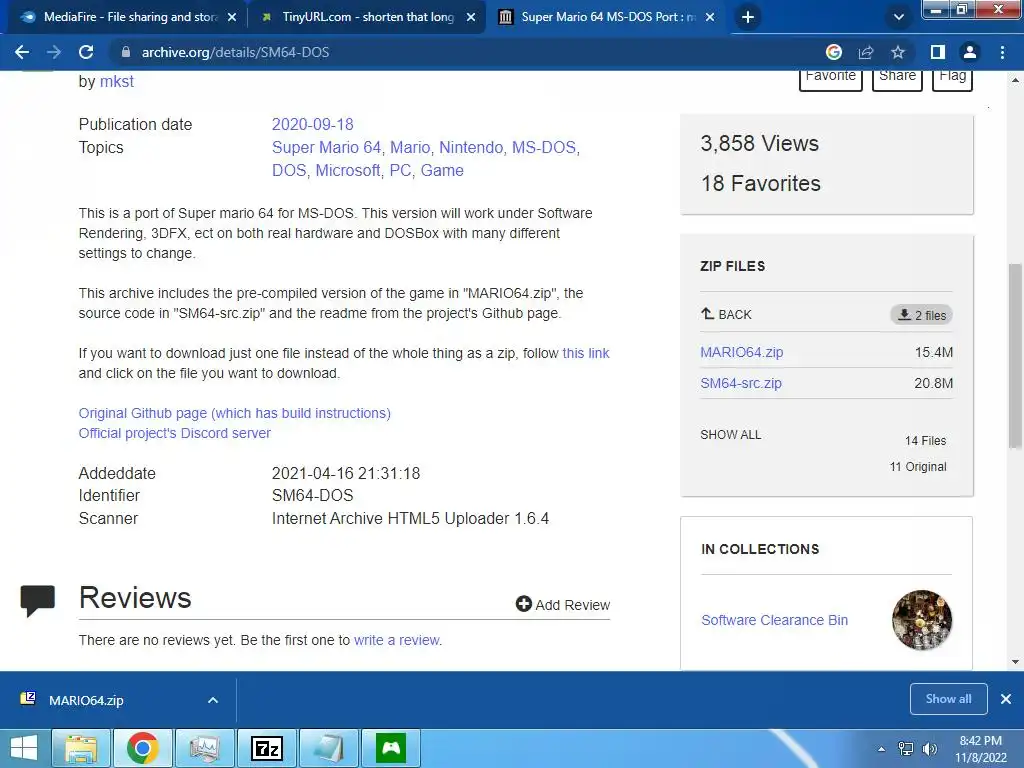Close the downloads bar

[1006, 699]
